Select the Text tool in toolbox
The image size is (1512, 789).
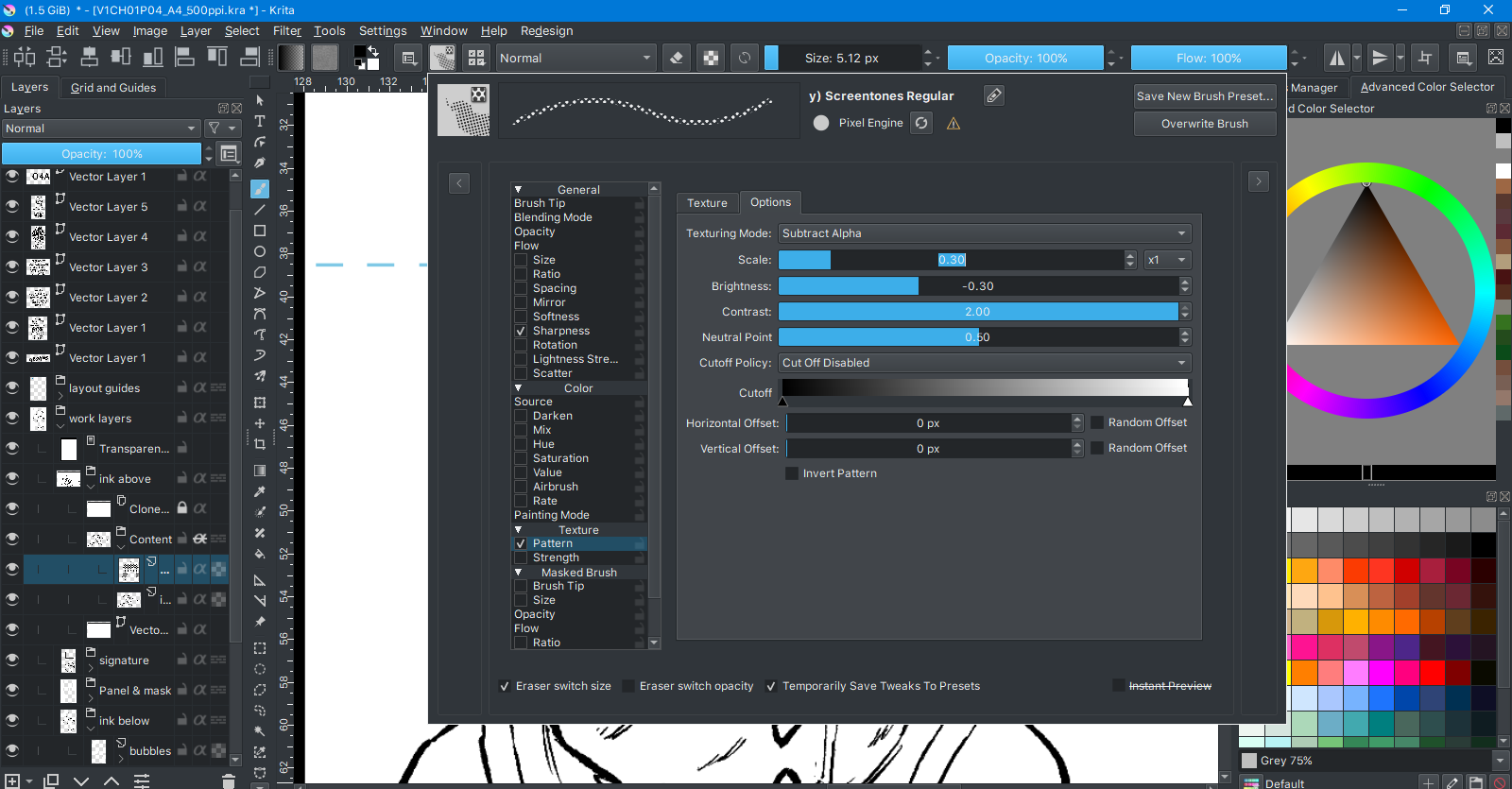[x=260, y=121]
